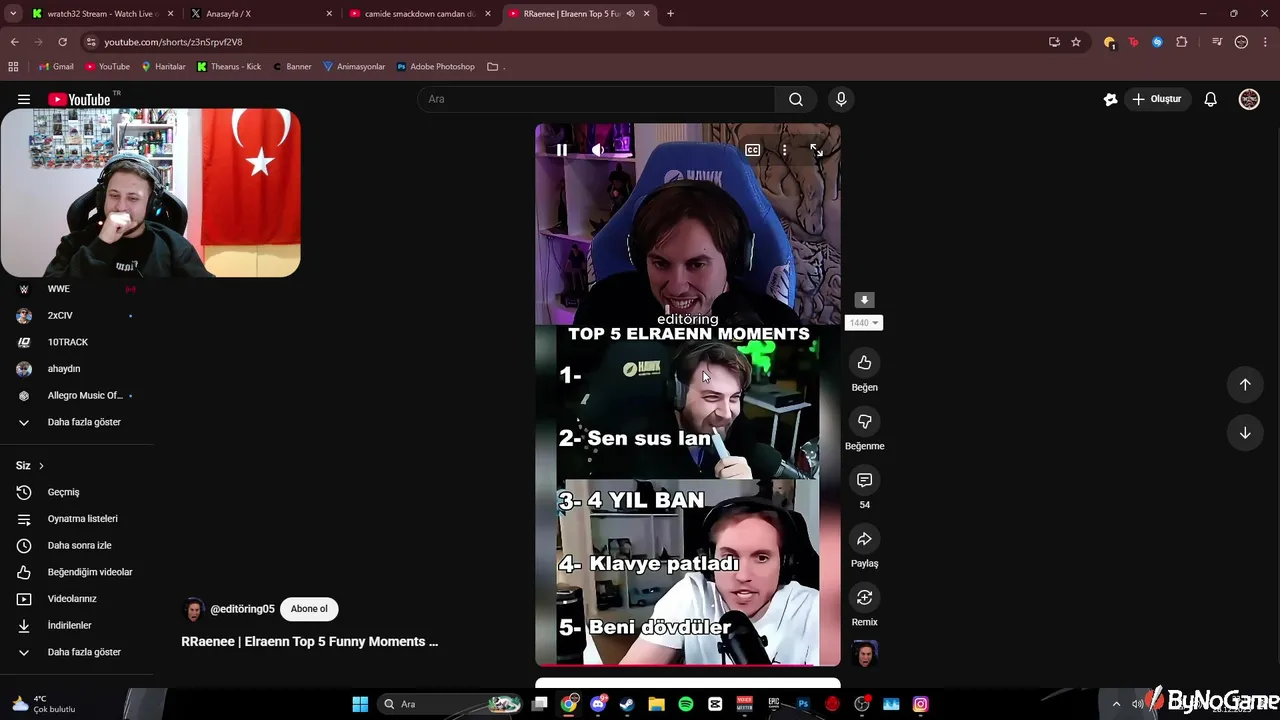Launch Spotify from the taskbar
This screenshot has width=1280, height=720.
(x=686, y=704)
